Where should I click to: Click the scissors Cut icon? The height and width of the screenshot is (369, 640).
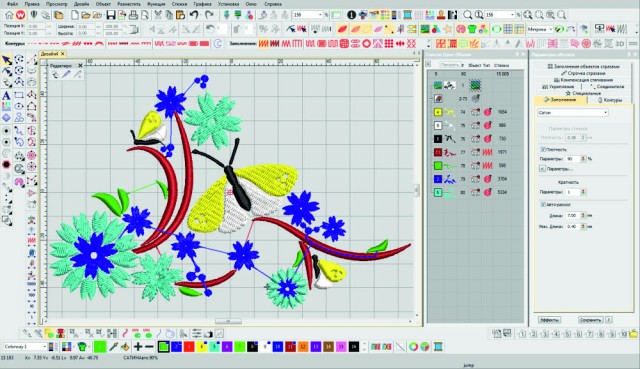pyautogui.click(x=158, y=15)
